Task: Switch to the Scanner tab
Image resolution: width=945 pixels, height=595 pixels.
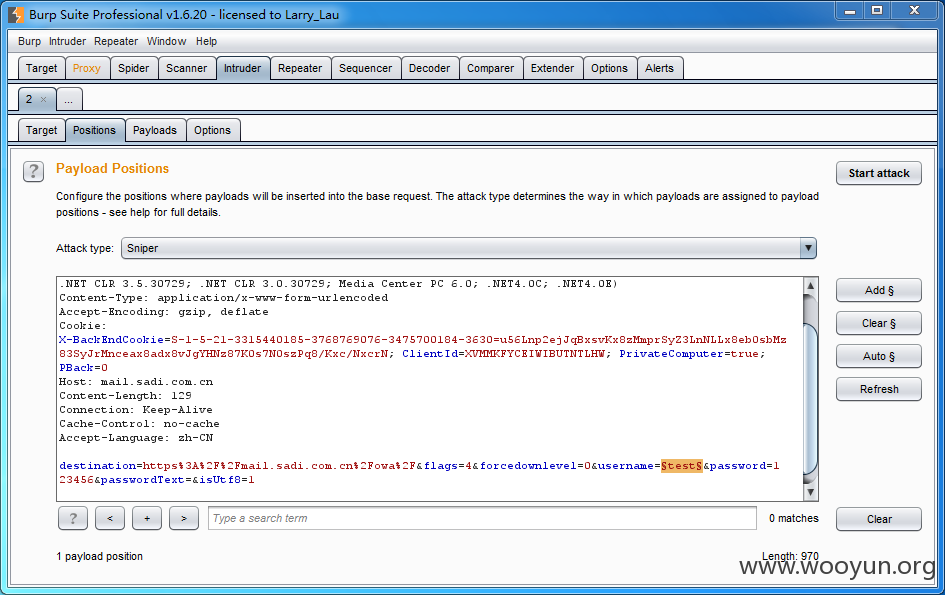Action: [186, 68]
